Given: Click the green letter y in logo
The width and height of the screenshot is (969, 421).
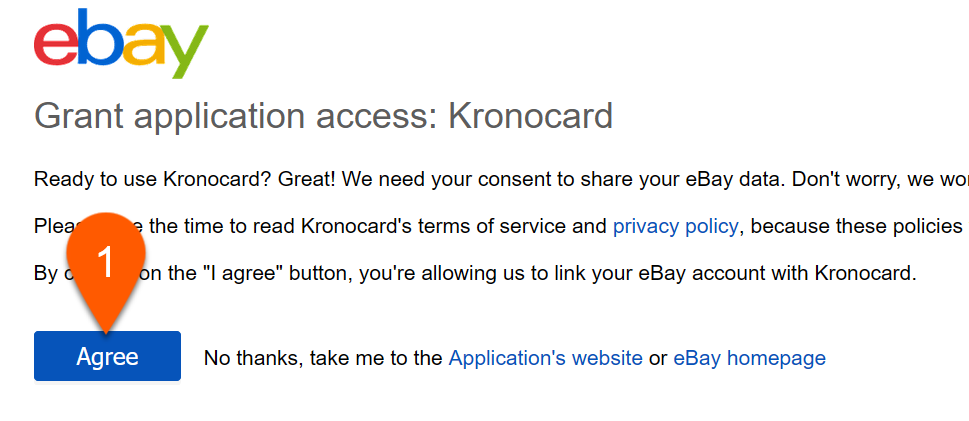Looking at the screenshot, I should pos(185,52).
